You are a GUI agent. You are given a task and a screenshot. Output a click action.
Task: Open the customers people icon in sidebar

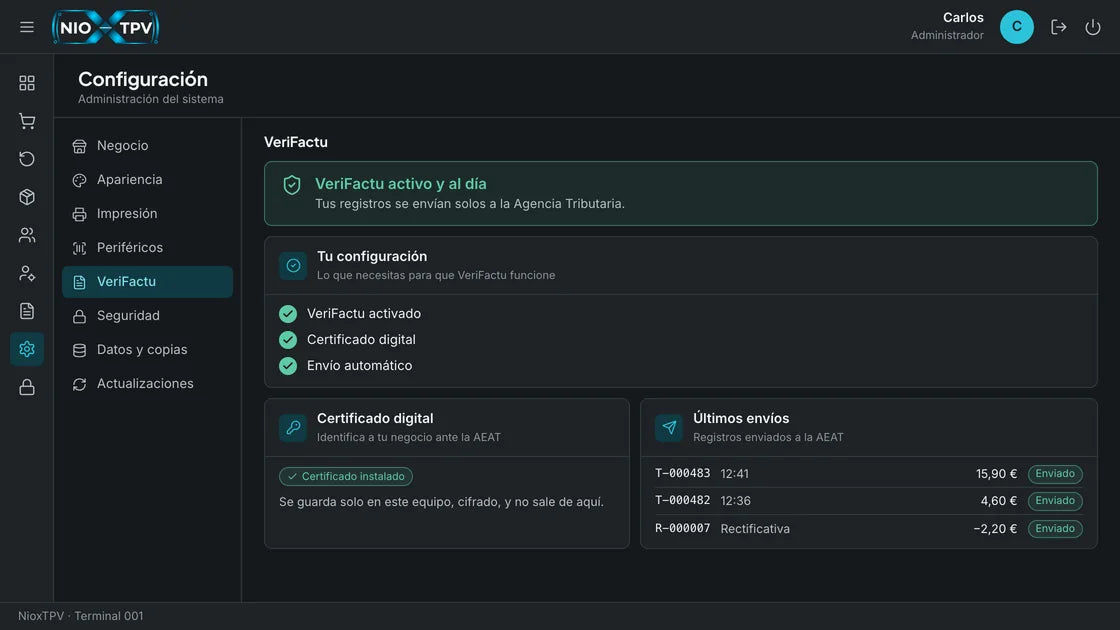pos(27,235)
